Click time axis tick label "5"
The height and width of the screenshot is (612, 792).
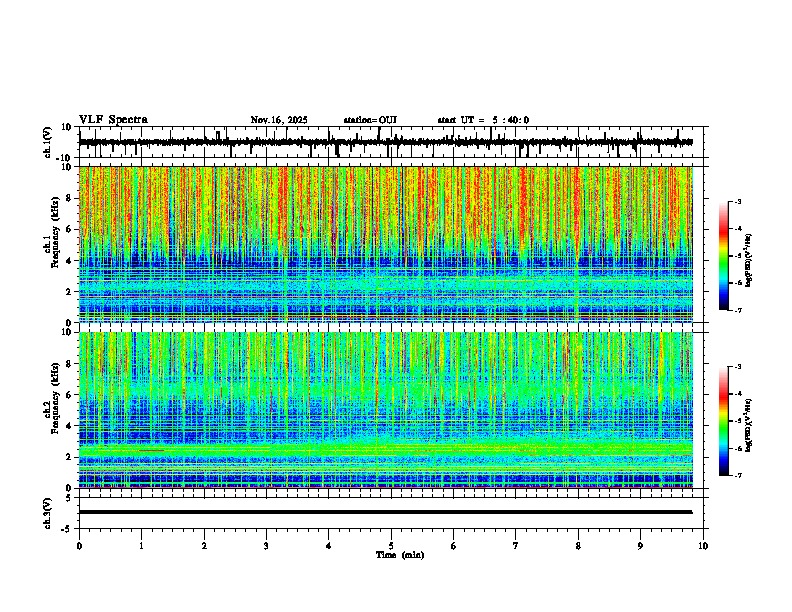coord(391,546)
